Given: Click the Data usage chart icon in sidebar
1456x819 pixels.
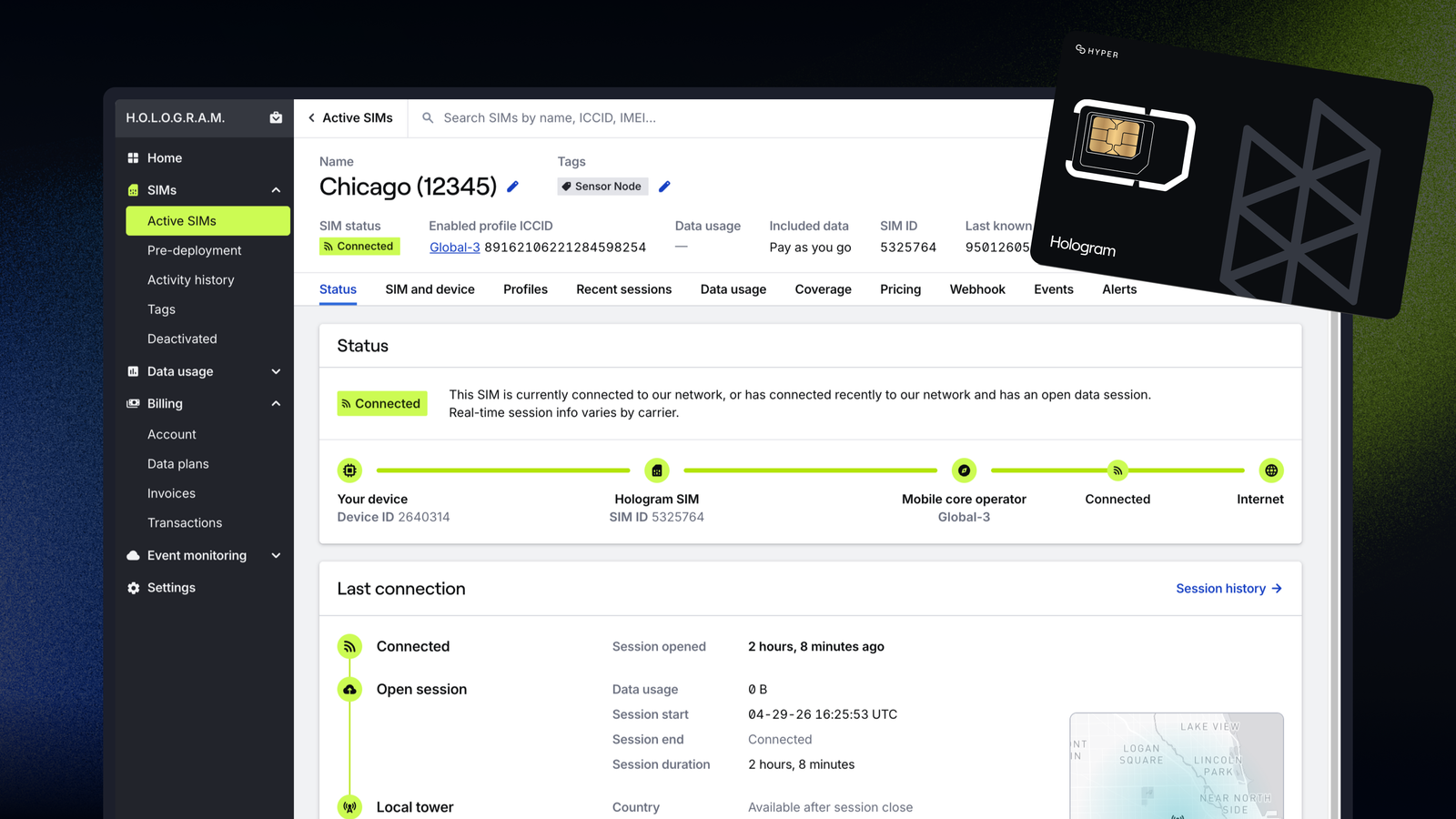Looking at the screenshot, I should [133, 371].
